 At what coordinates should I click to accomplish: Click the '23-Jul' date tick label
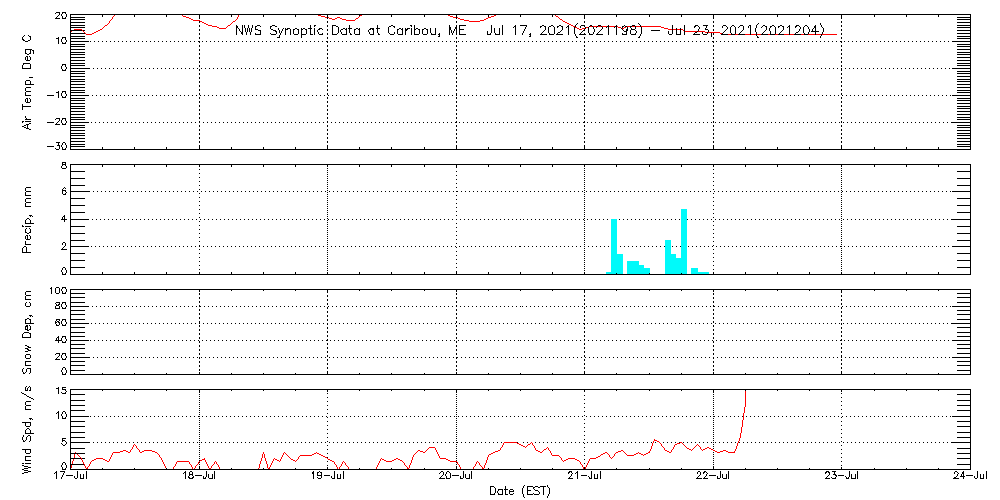click(x=842, y=476)
